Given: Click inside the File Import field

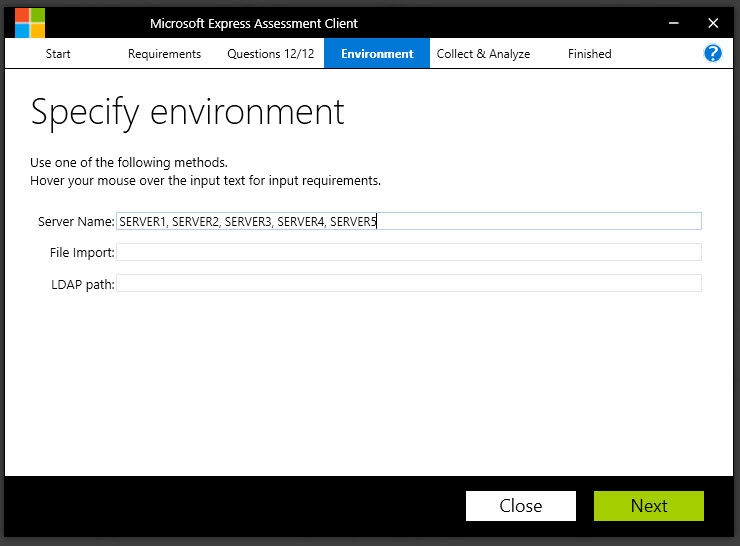Looking at the screenshot, I should 408,252.
